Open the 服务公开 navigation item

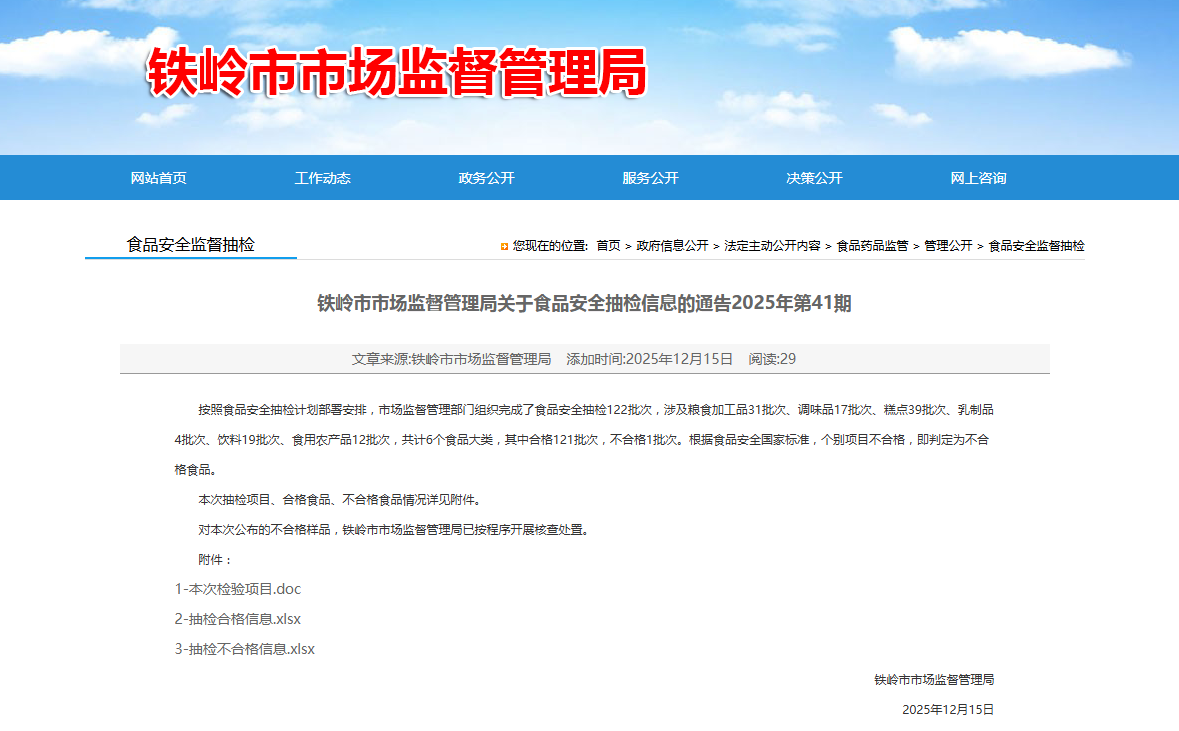point(650,178)
